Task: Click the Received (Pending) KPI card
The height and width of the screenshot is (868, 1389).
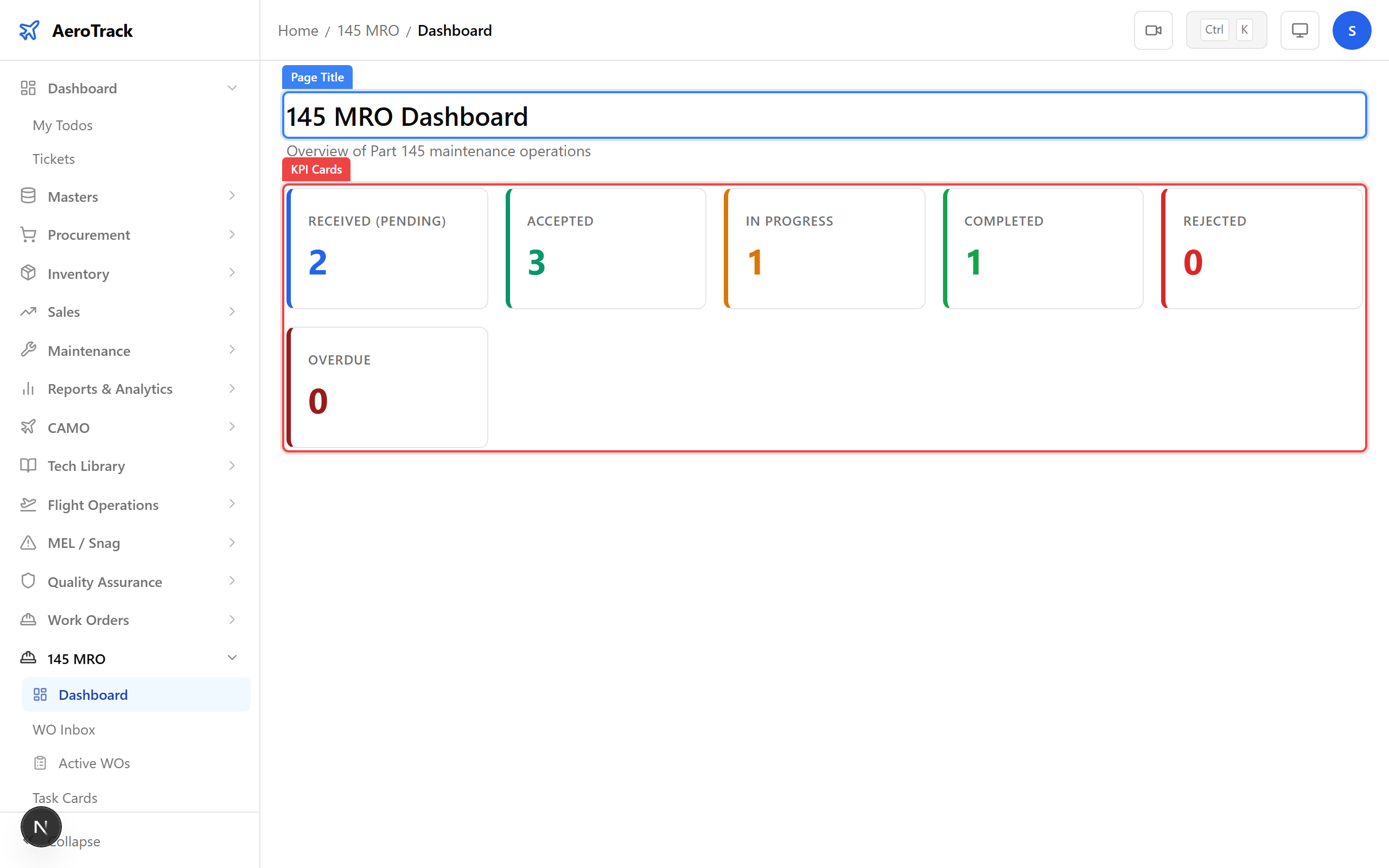Action: [387, 248]
